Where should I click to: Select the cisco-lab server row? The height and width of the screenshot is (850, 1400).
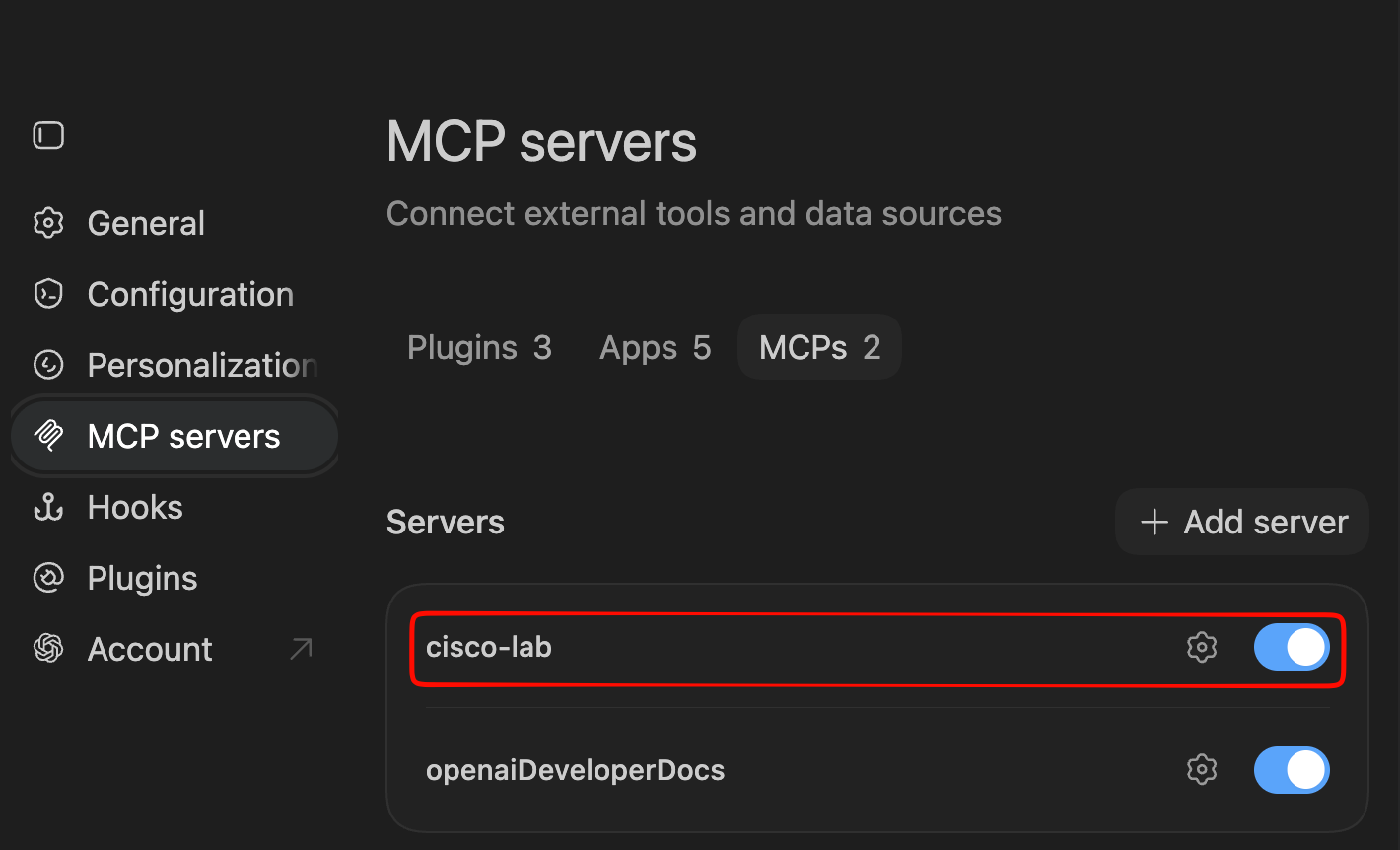pos(877,648)
